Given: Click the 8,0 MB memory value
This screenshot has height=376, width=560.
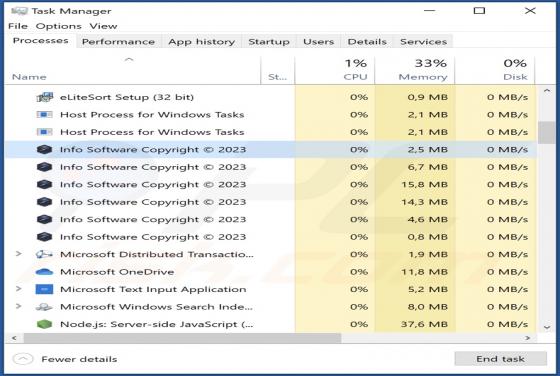Looking at the screenshot, I should (x=428, y=307).
